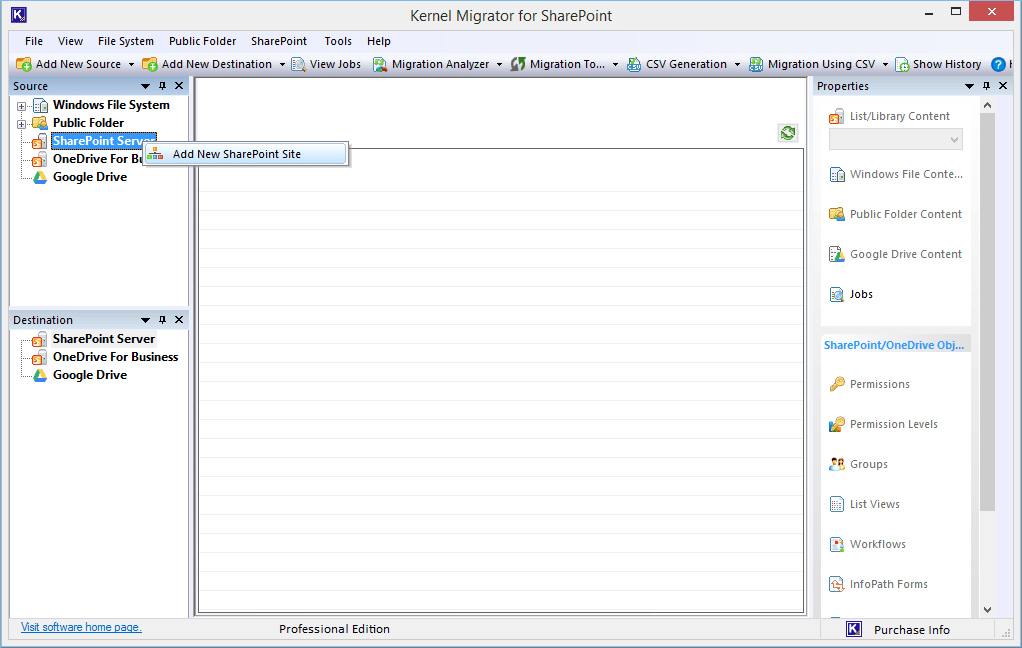Close the Source panel
This screenshot has height=648, width=1022.
click(x=179, y=86)
